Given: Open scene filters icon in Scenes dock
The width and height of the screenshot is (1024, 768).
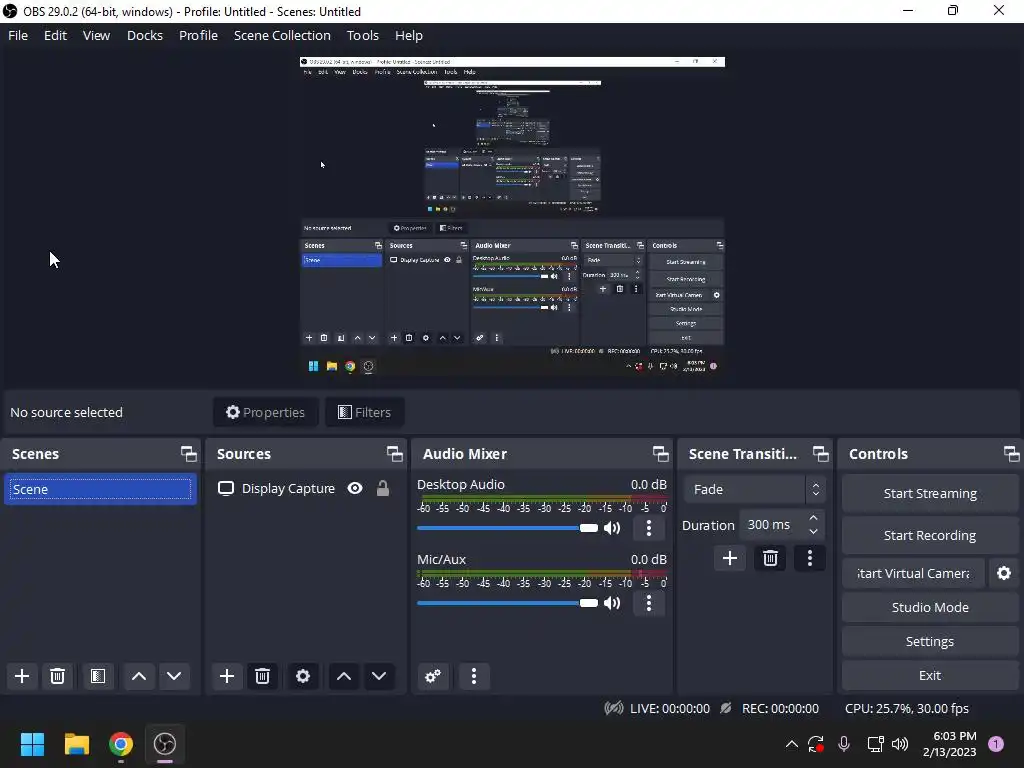Looking at the screenshot, I should tap(98, 676).
